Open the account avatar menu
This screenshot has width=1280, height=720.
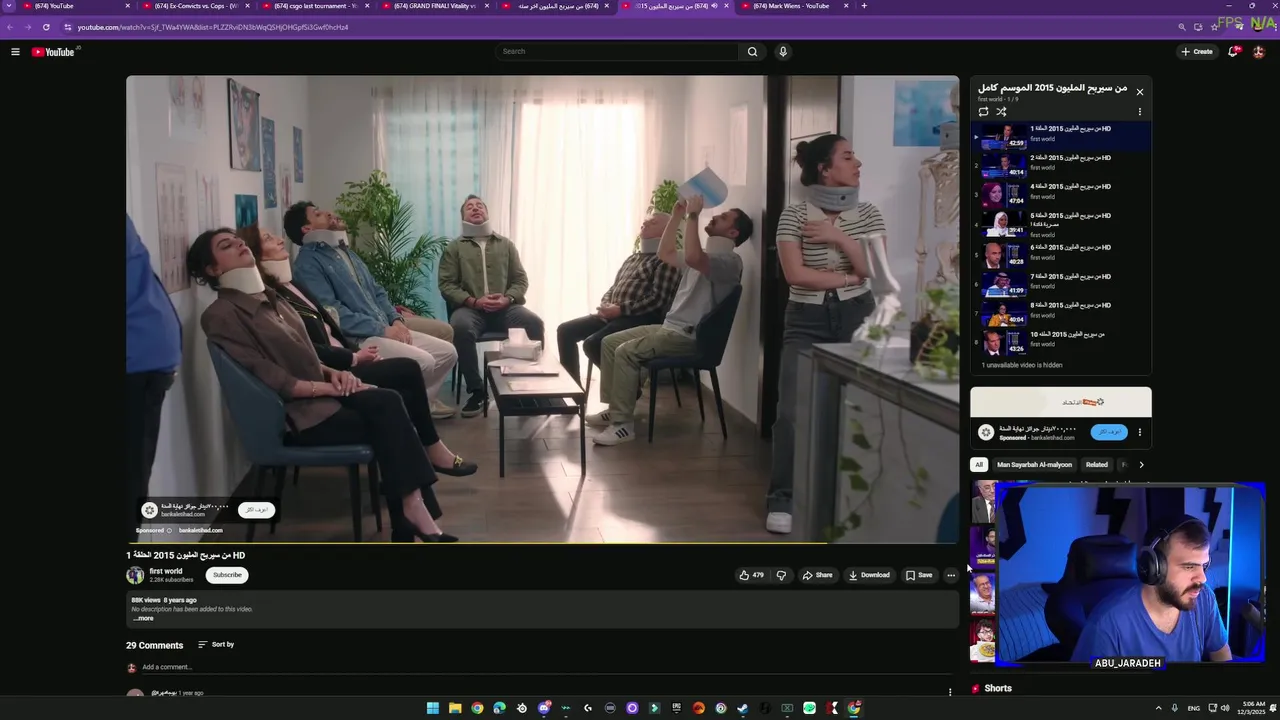[1258, 52]
